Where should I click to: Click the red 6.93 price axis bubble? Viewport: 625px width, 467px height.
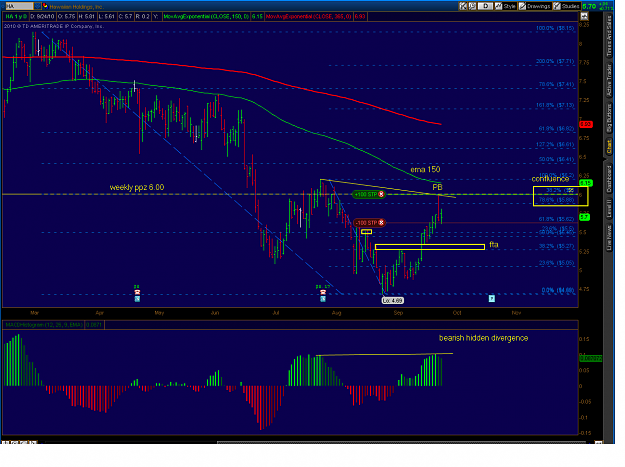(586, 125)
